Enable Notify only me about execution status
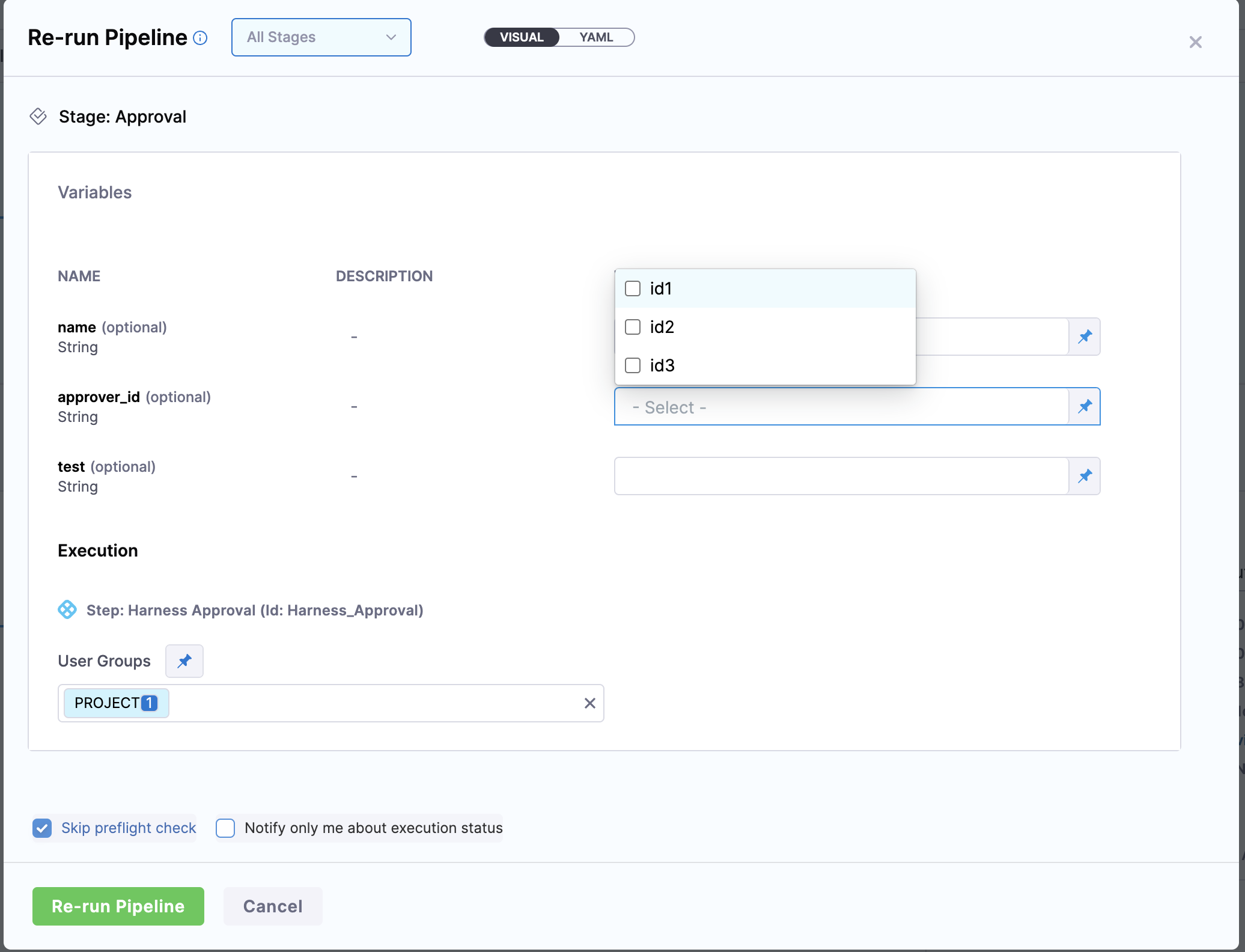1245x952 pixels. [x=225, y=828]
